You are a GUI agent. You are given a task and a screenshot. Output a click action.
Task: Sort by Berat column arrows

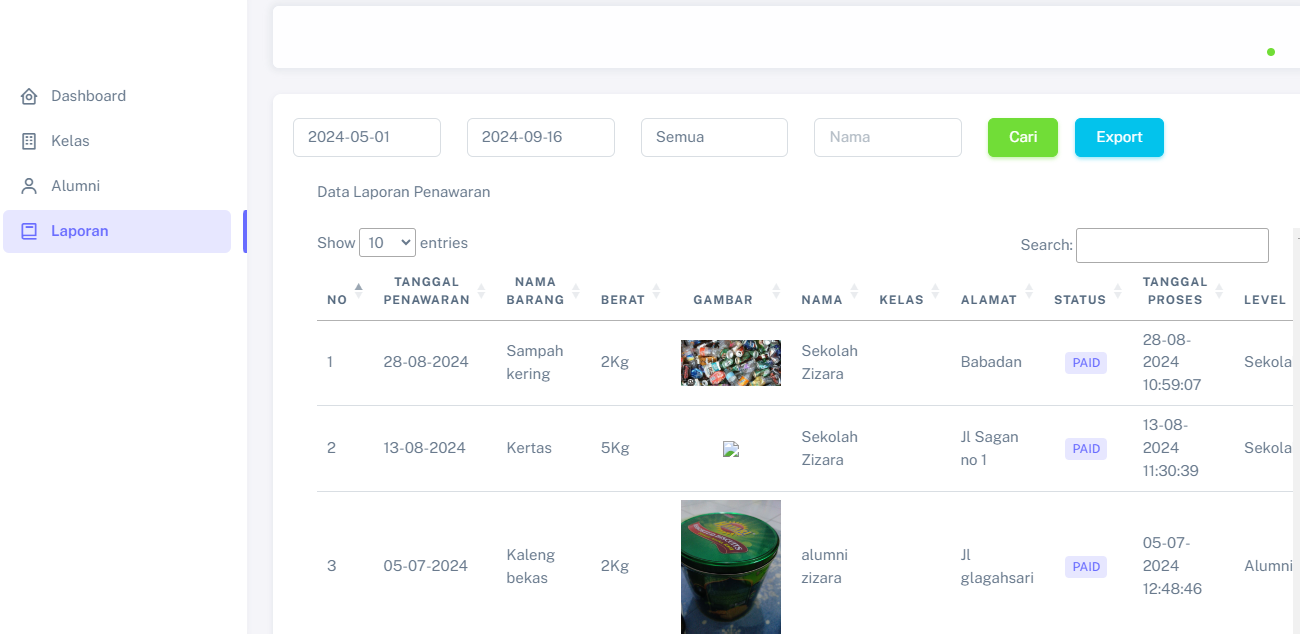click(x=656, y=291)
